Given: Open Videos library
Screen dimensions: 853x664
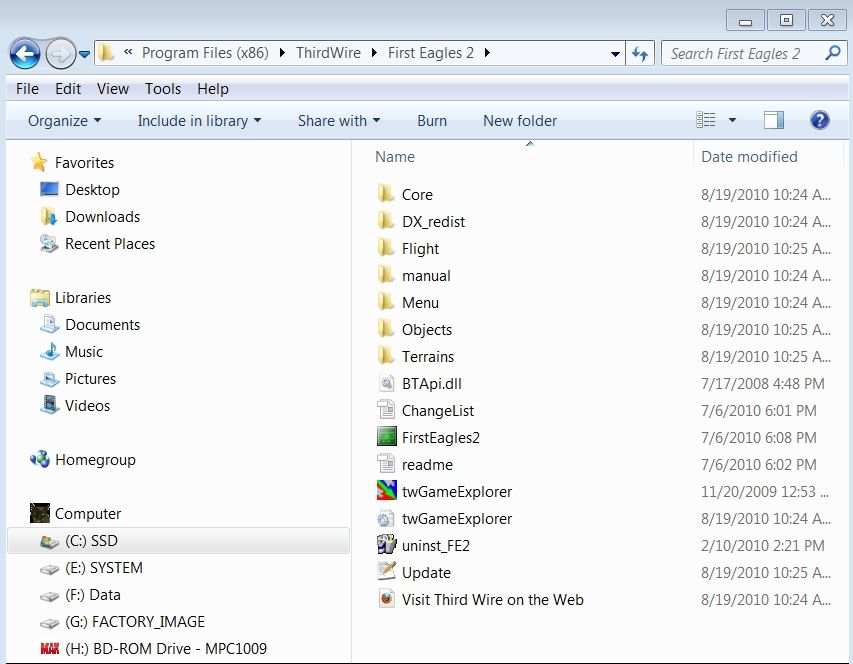Looking at the screenshot, I should click(x=87, y=406).
